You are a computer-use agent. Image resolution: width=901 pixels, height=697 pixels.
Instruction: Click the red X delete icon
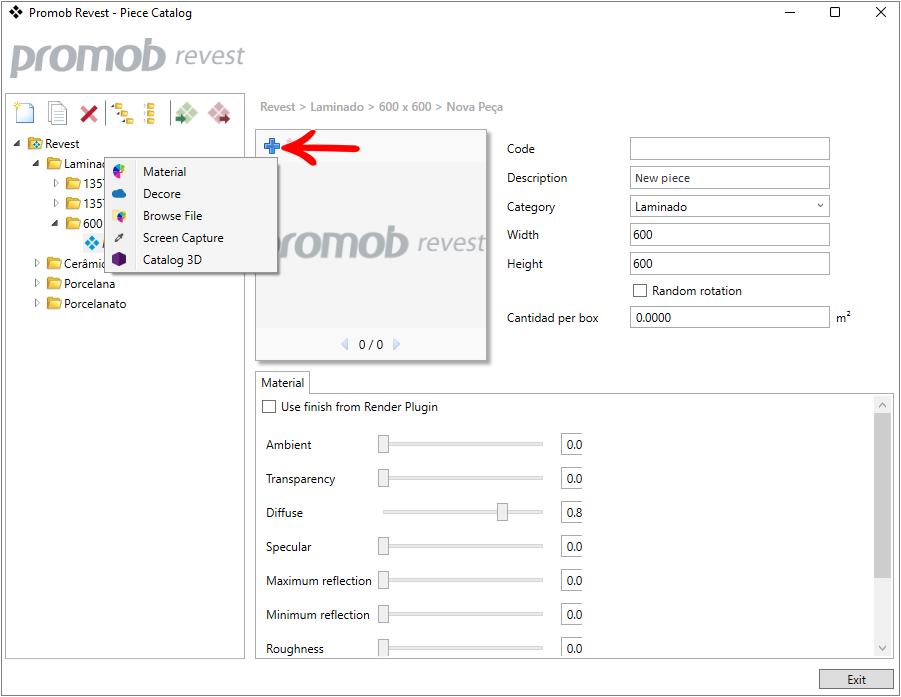[x=88, y=113]
